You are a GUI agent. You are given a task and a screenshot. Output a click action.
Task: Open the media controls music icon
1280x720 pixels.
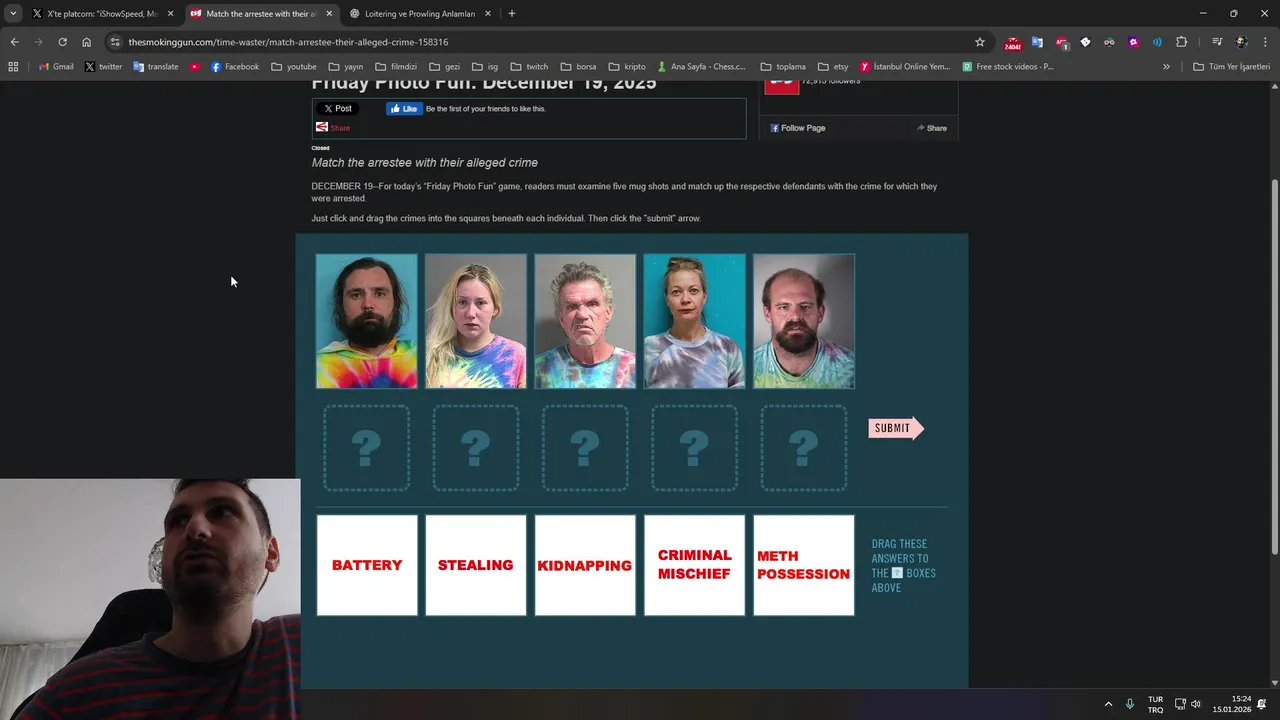coord(1217,42)
